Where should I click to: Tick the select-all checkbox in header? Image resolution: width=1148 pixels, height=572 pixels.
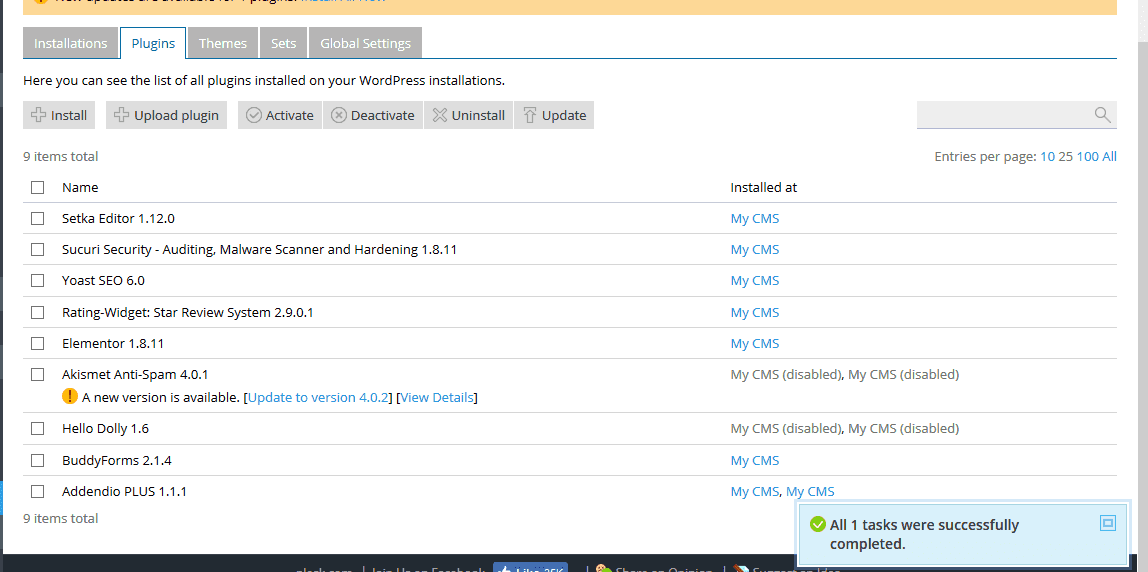pos(37,187)
